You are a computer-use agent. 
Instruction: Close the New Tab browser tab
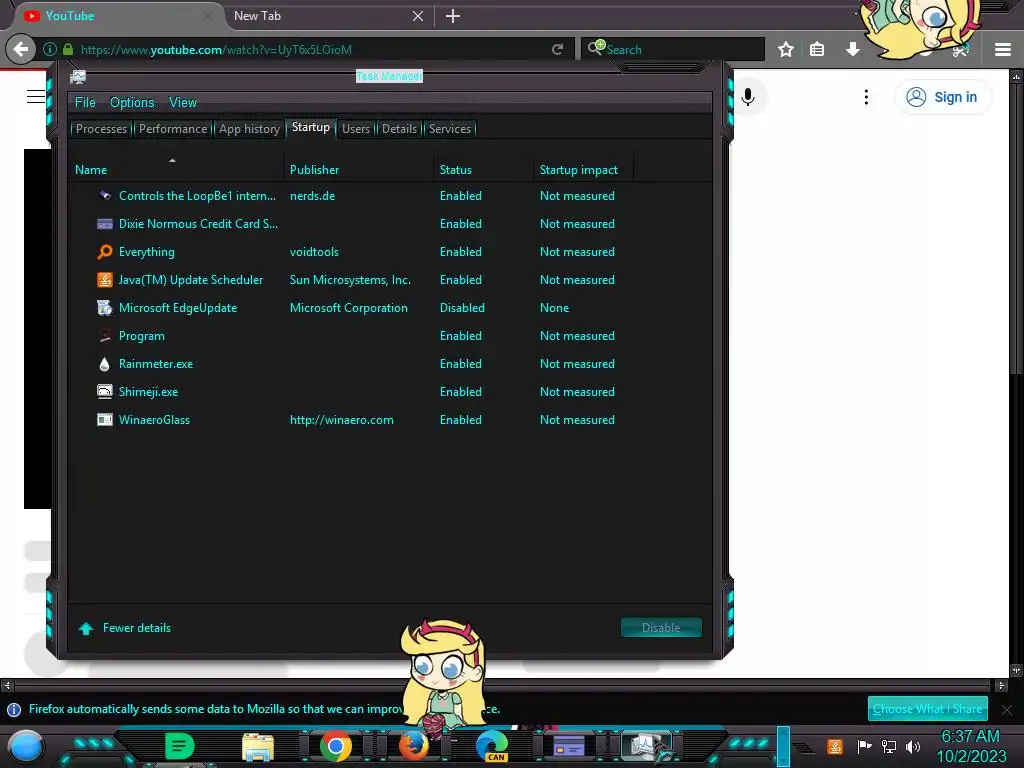(x=418, y=16)
